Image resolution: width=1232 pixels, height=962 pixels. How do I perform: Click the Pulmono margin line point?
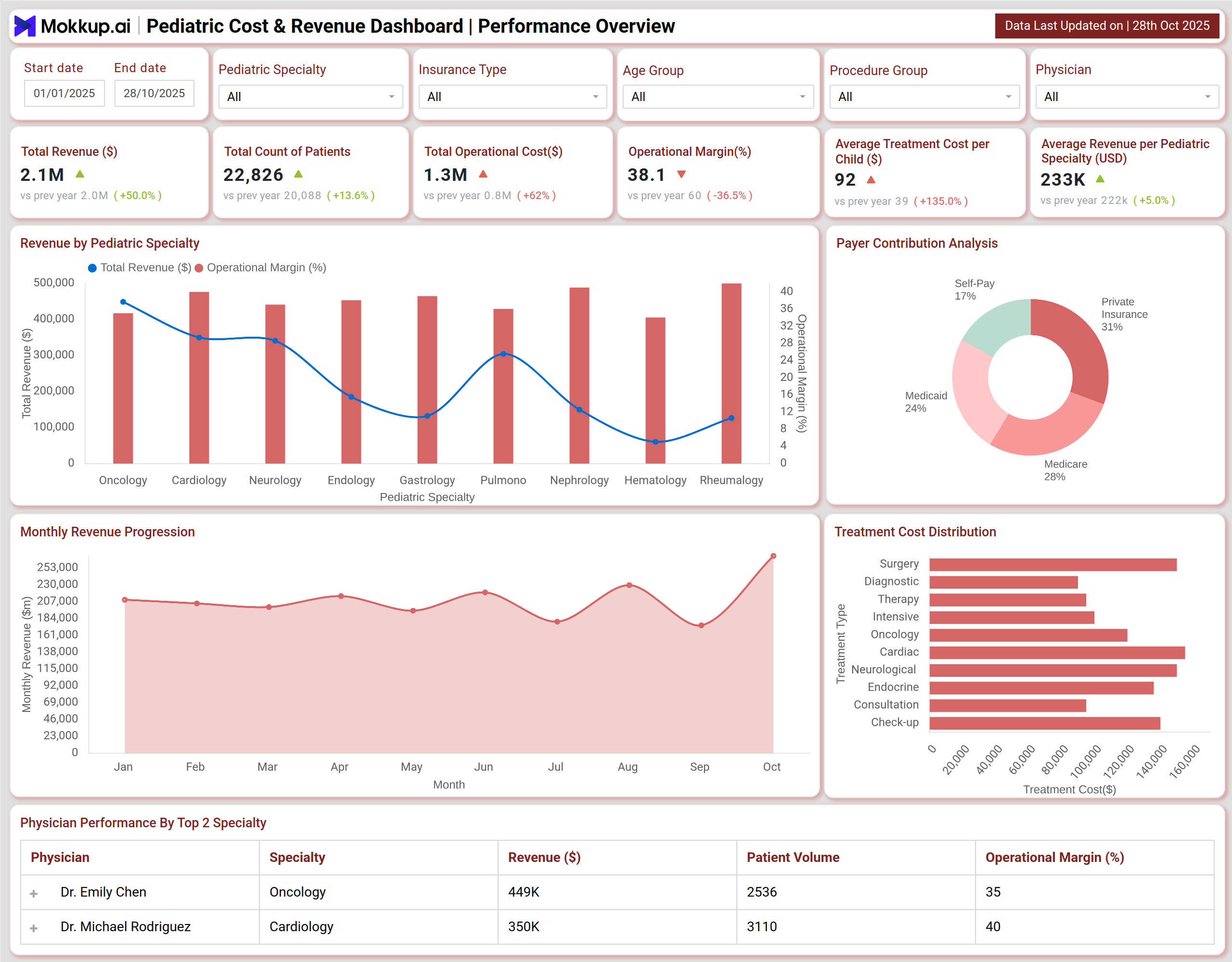pyautogui.click(x=503, y=354)
